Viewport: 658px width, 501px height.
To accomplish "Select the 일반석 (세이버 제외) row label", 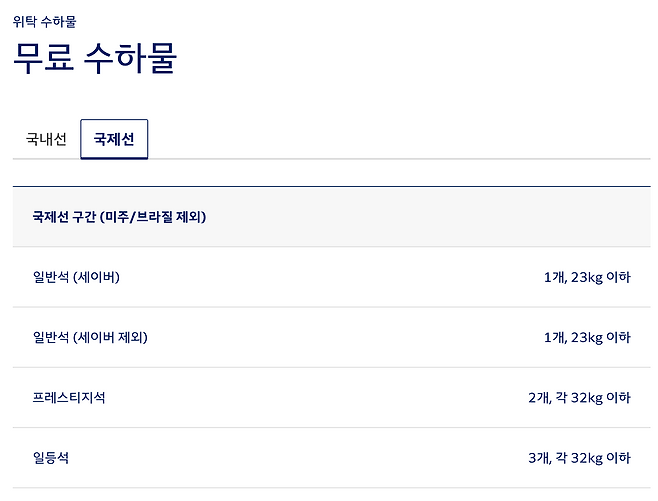I will tap(90, 337).
